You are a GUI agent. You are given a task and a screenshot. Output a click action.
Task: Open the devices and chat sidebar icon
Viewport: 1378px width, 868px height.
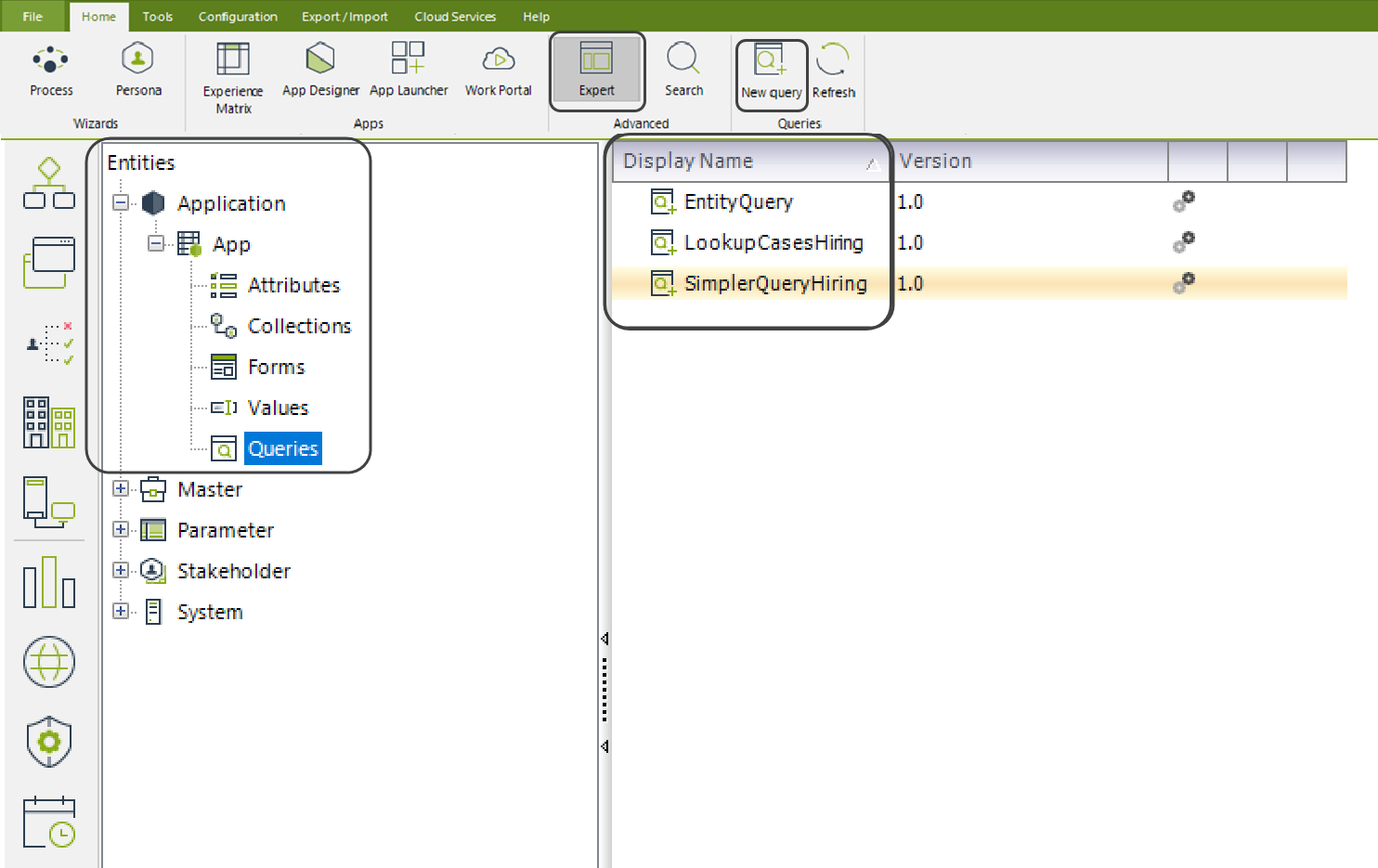click(x=49, y=502)
